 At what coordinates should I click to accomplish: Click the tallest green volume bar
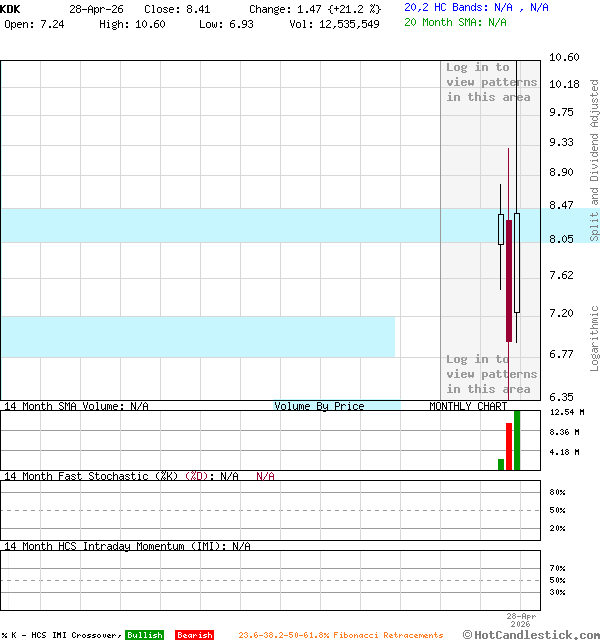(x=517, y=440)
